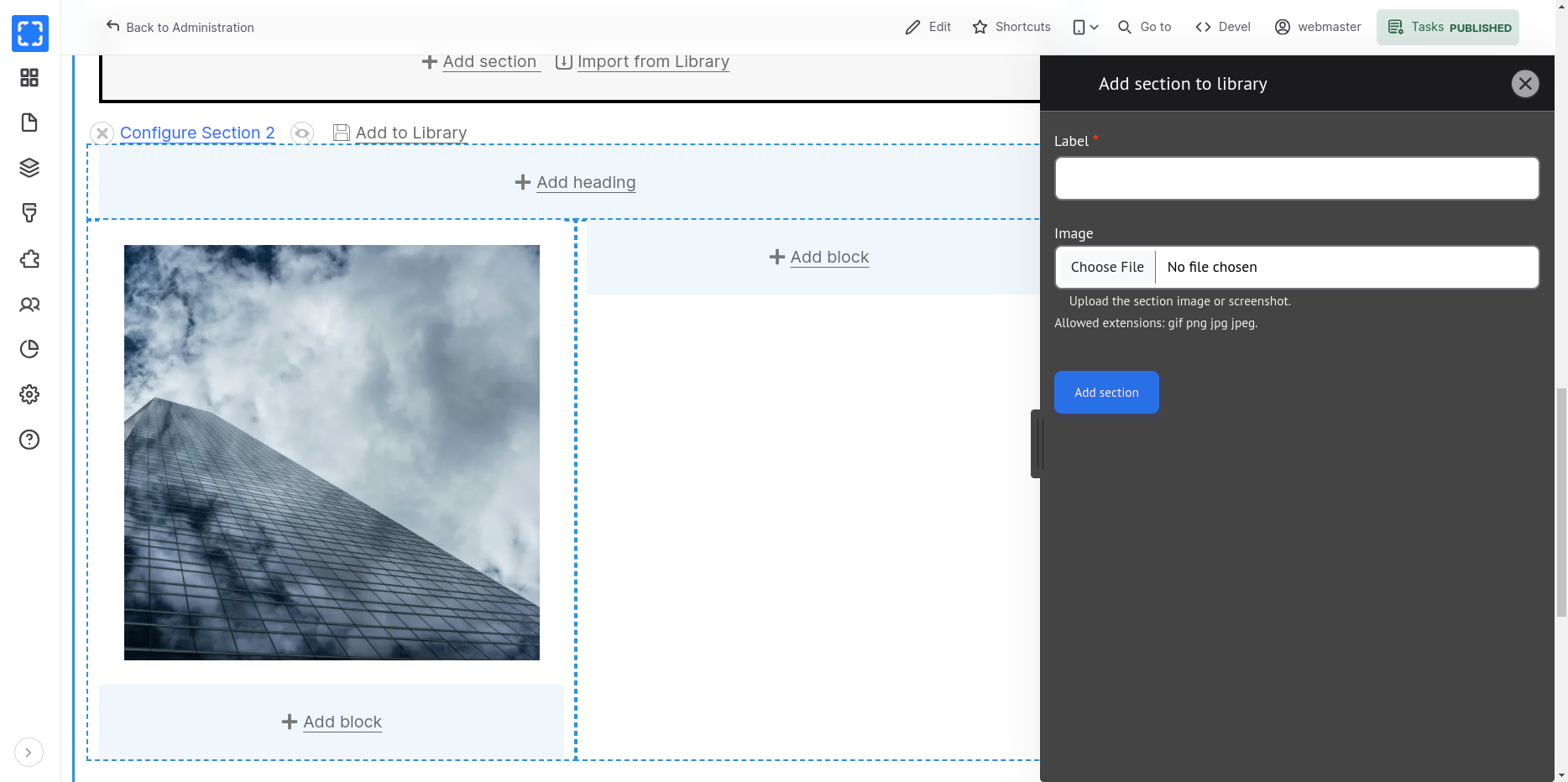The width and height of the screenshot is (1568, 782).
Task: Open the Devel menu
Action: coord(1223,27)
